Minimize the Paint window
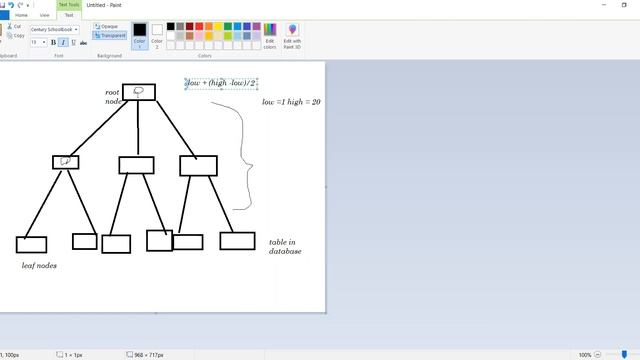Image resolution: width=640 pixels, height=360 pixels. pyautogui.click(x=604, y=5)
